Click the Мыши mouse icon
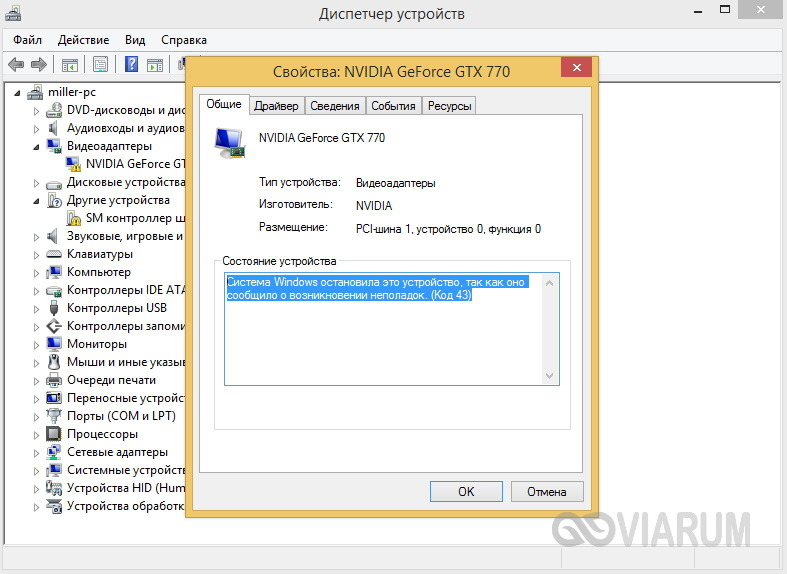Image resolution: width=787 pixels, height=574 pixels. pos(54,362)
